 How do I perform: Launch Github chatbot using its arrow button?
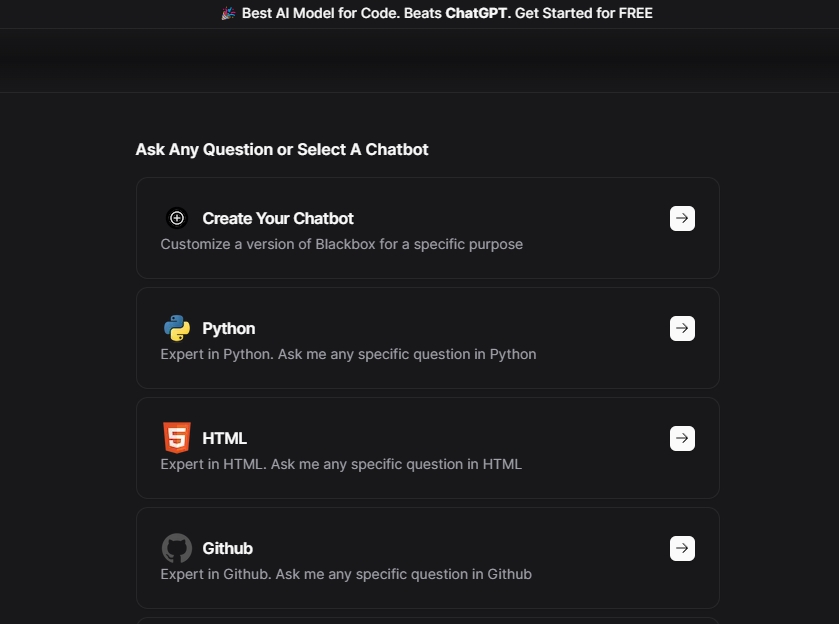[x=682, y=548]
